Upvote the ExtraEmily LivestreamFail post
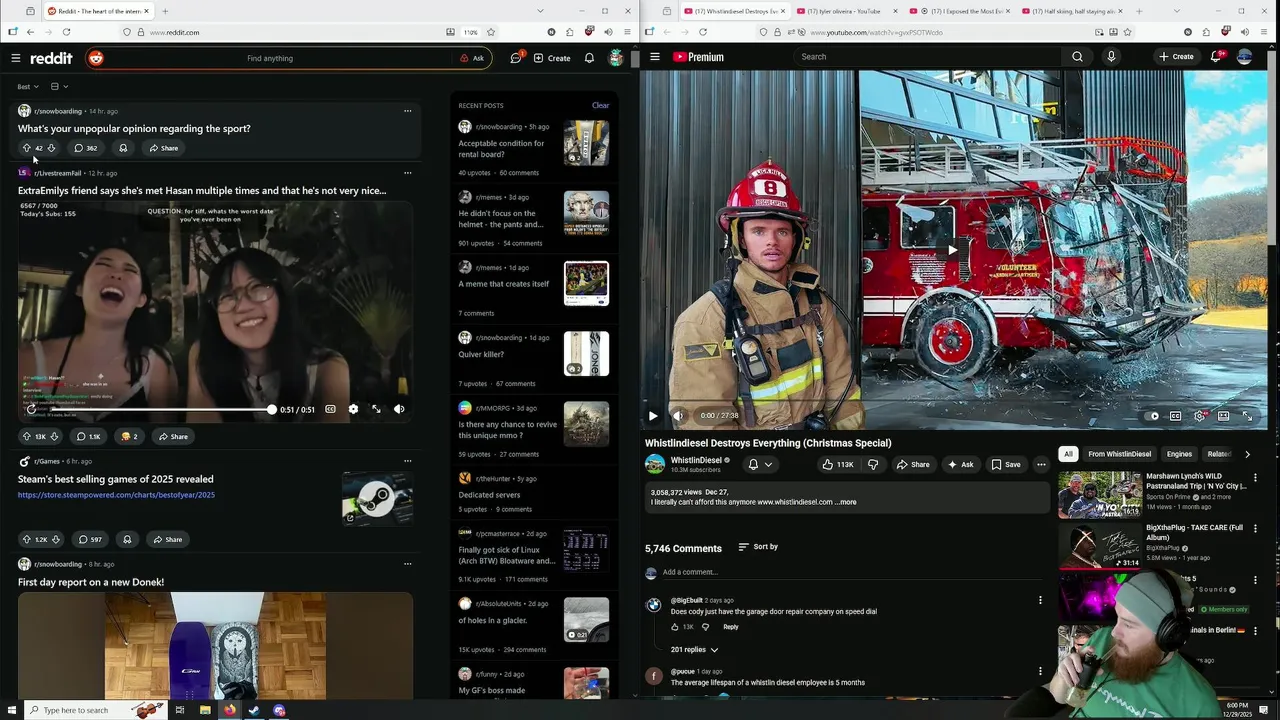This screenshot has height=720, width=1280. pyautogui.click(x=27, y=436)
